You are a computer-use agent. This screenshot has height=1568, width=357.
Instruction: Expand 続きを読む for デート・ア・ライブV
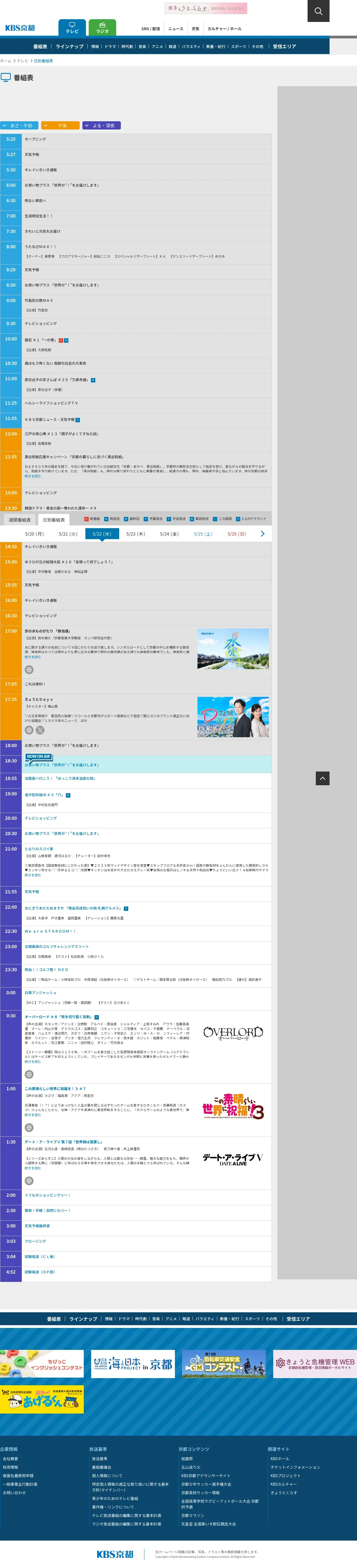pyautogui.click(x=33, y=1168)
